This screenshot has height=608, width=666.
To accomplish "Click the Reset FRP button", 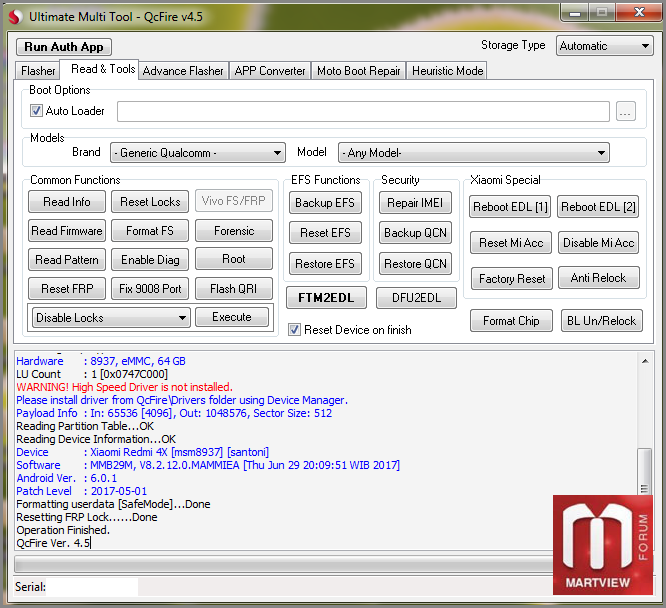I will click(67, 288).
